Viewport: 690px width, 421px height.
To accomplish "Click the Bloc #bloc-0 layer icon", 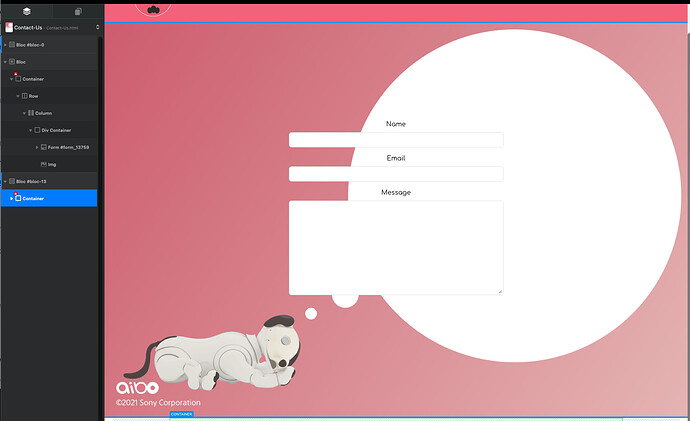I will pyautogui.click(x=12, y=45).
